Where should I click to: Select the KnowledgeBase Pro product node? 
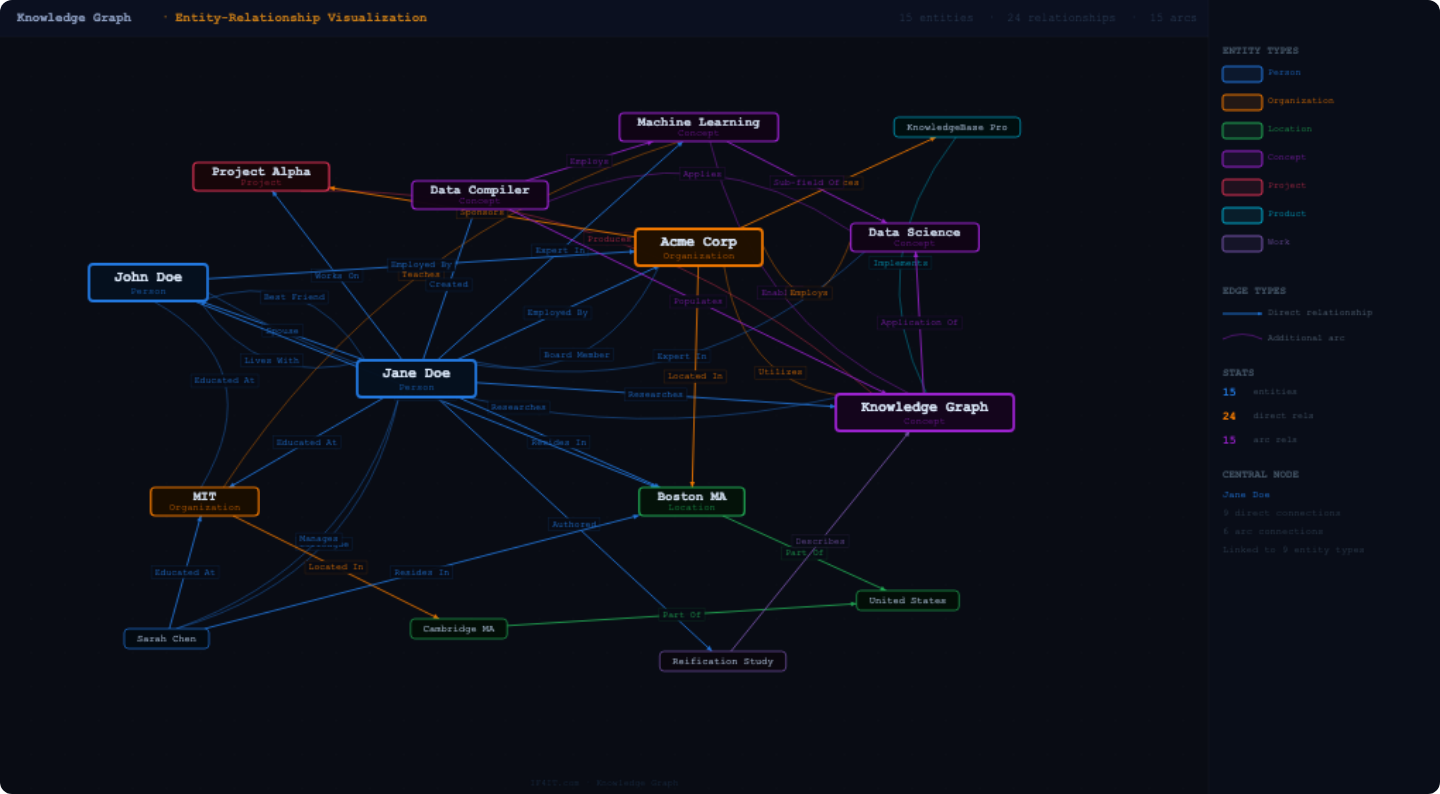[956, 127]
